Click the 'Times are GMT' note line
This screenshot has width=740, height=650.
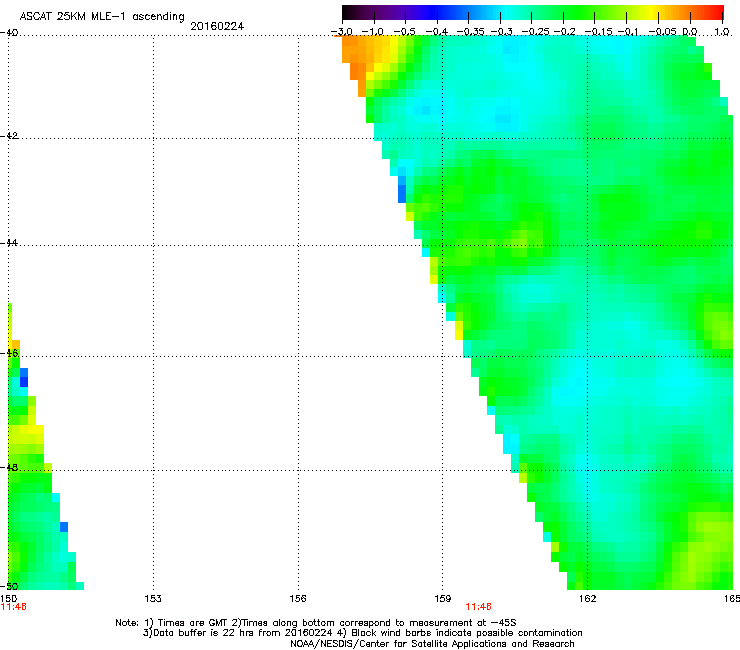tap(316, 623)
